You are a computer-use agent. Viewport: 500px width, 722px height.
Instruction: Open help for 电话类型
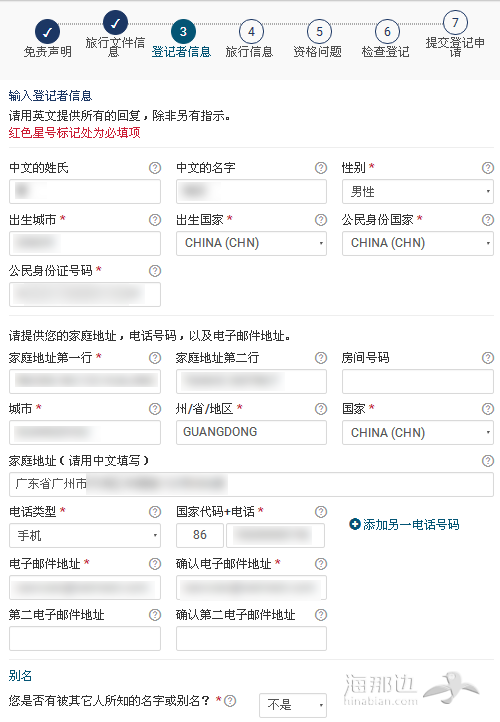click(x=155, y=512)
